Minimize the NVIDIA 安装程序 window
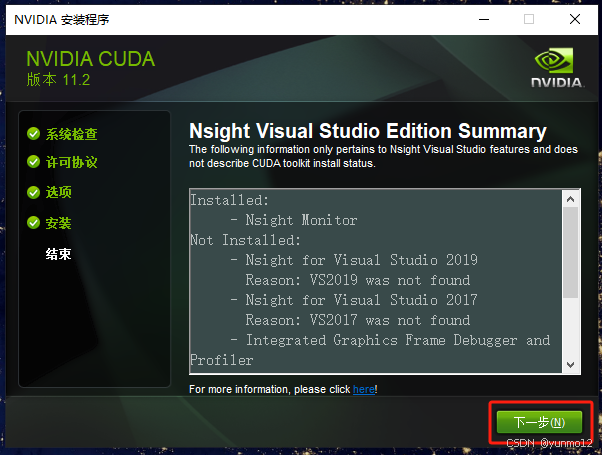This screenshot has width=602, height=455. 484,19
